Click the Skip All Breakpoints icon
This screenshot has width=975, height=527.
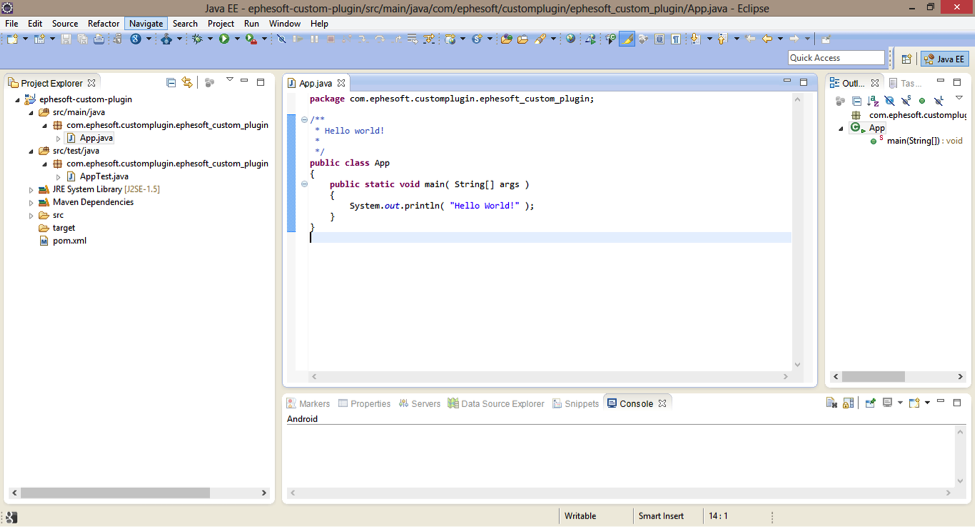point(282,39)
